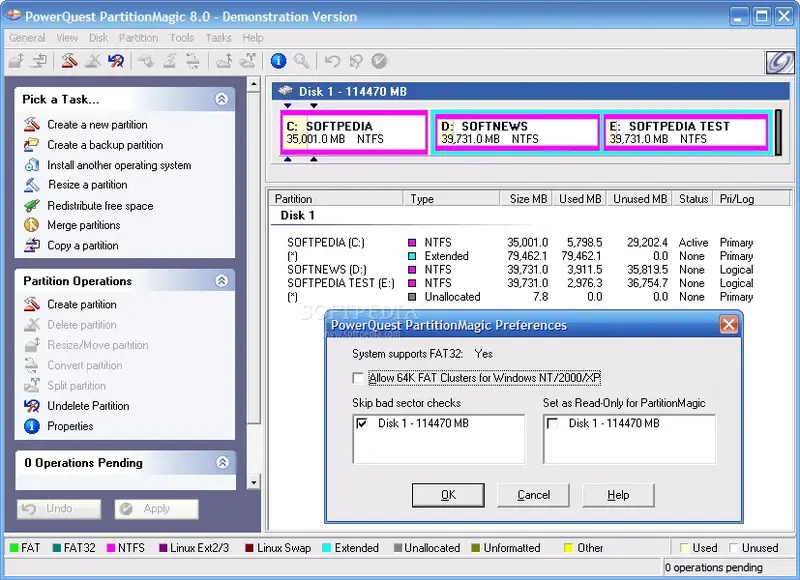Uncheck Disk 1 under Skip bad sector checks

tap(362, 423)
